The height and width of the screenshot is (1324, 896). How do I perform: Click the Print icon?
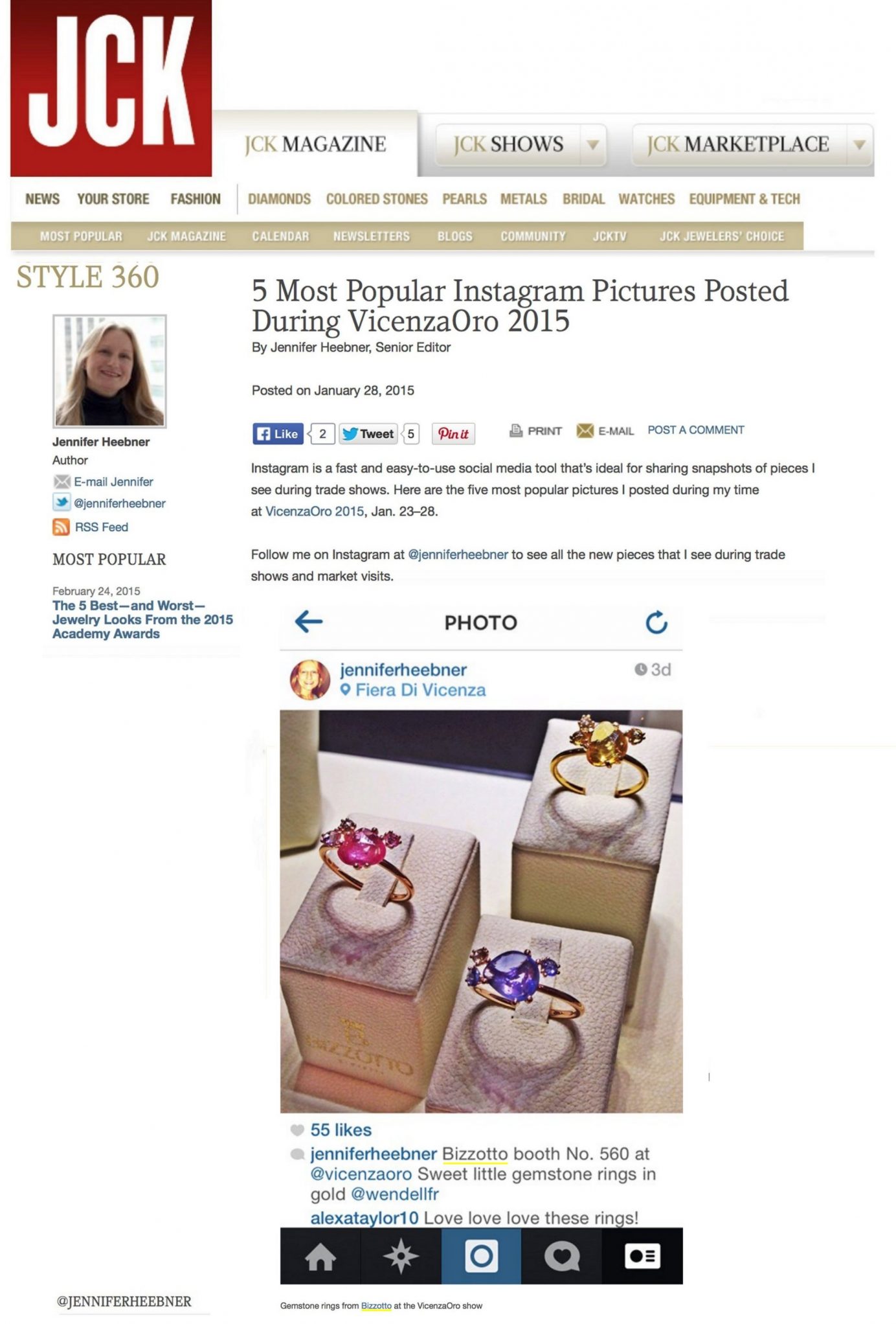[x=516, y=430]
